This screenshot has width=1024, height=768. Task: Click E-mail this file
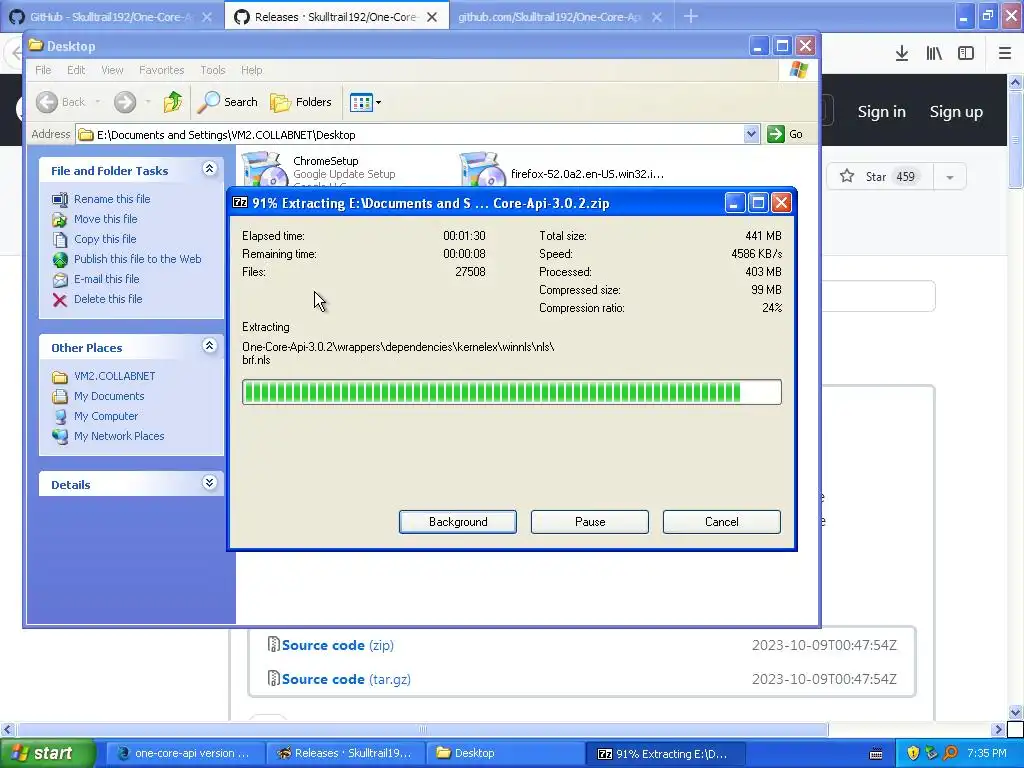coord(106,279)
